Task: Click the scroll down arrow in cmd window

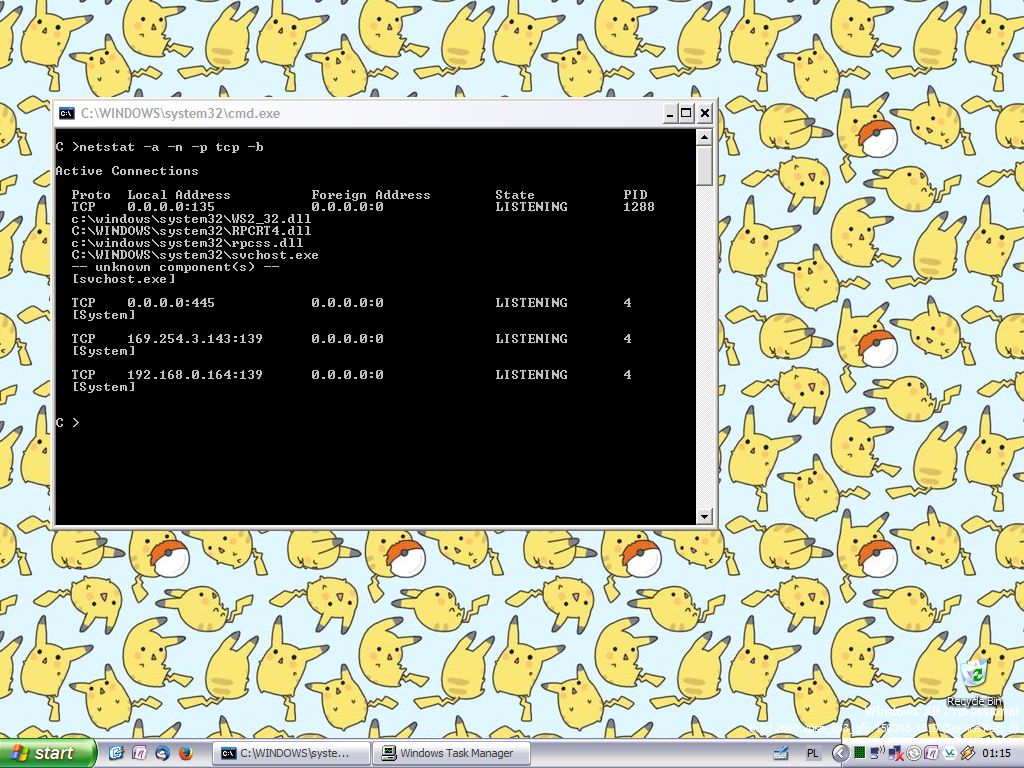Action: click(704, 516)
